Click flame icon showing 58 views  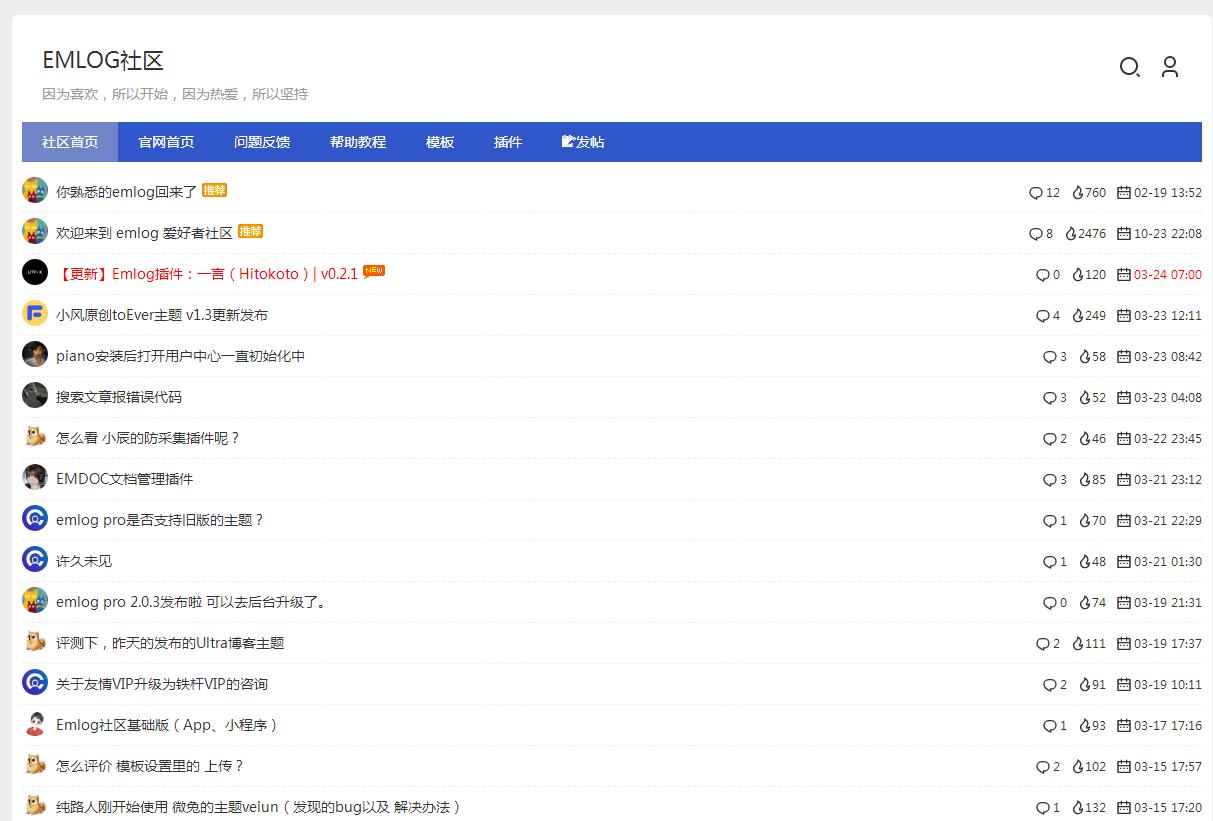click(1085, 357)
